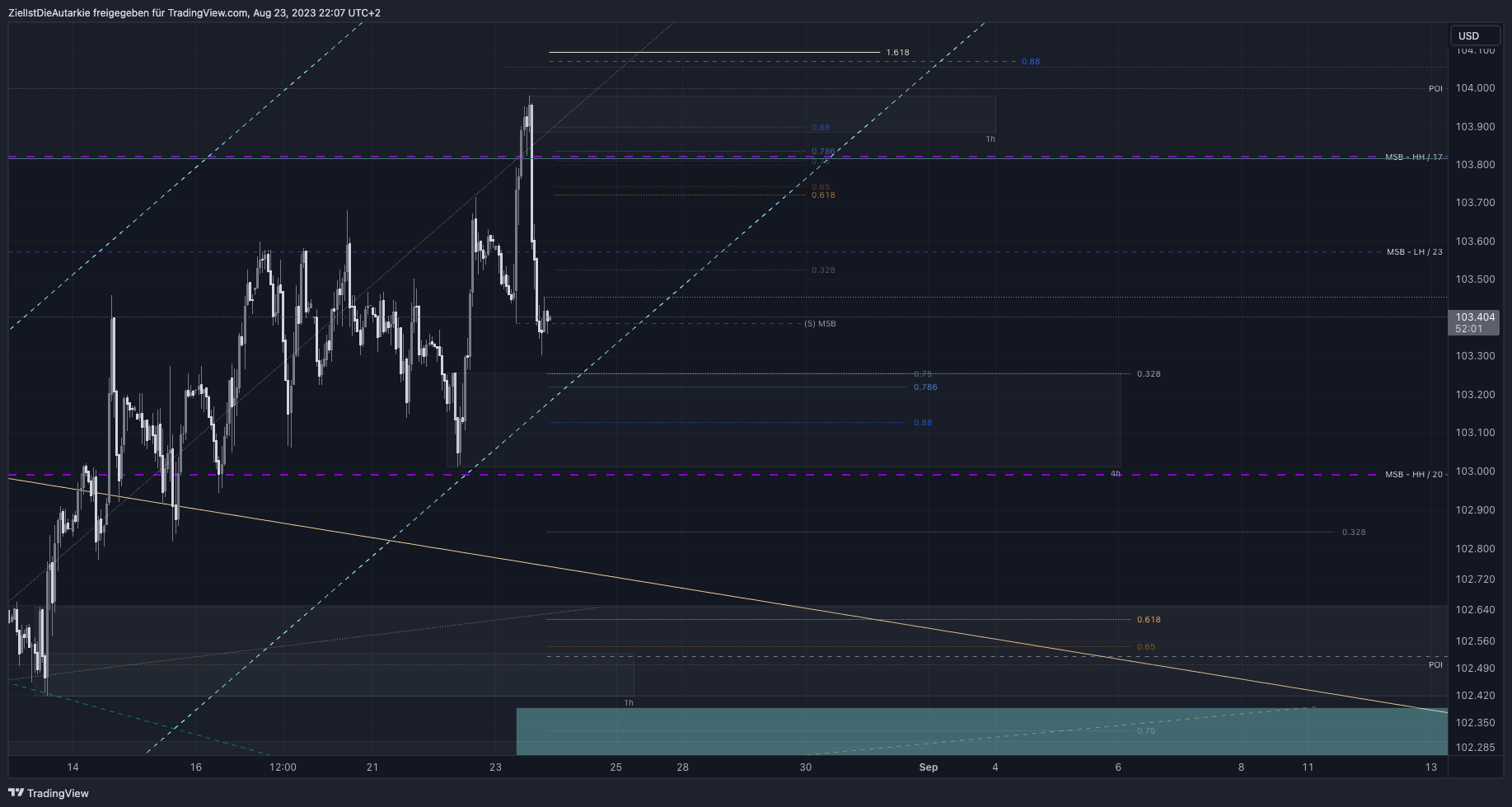Click the 102.800 price axis label
Screen dimensions: 1512x807
click(x=1475, y=548)
